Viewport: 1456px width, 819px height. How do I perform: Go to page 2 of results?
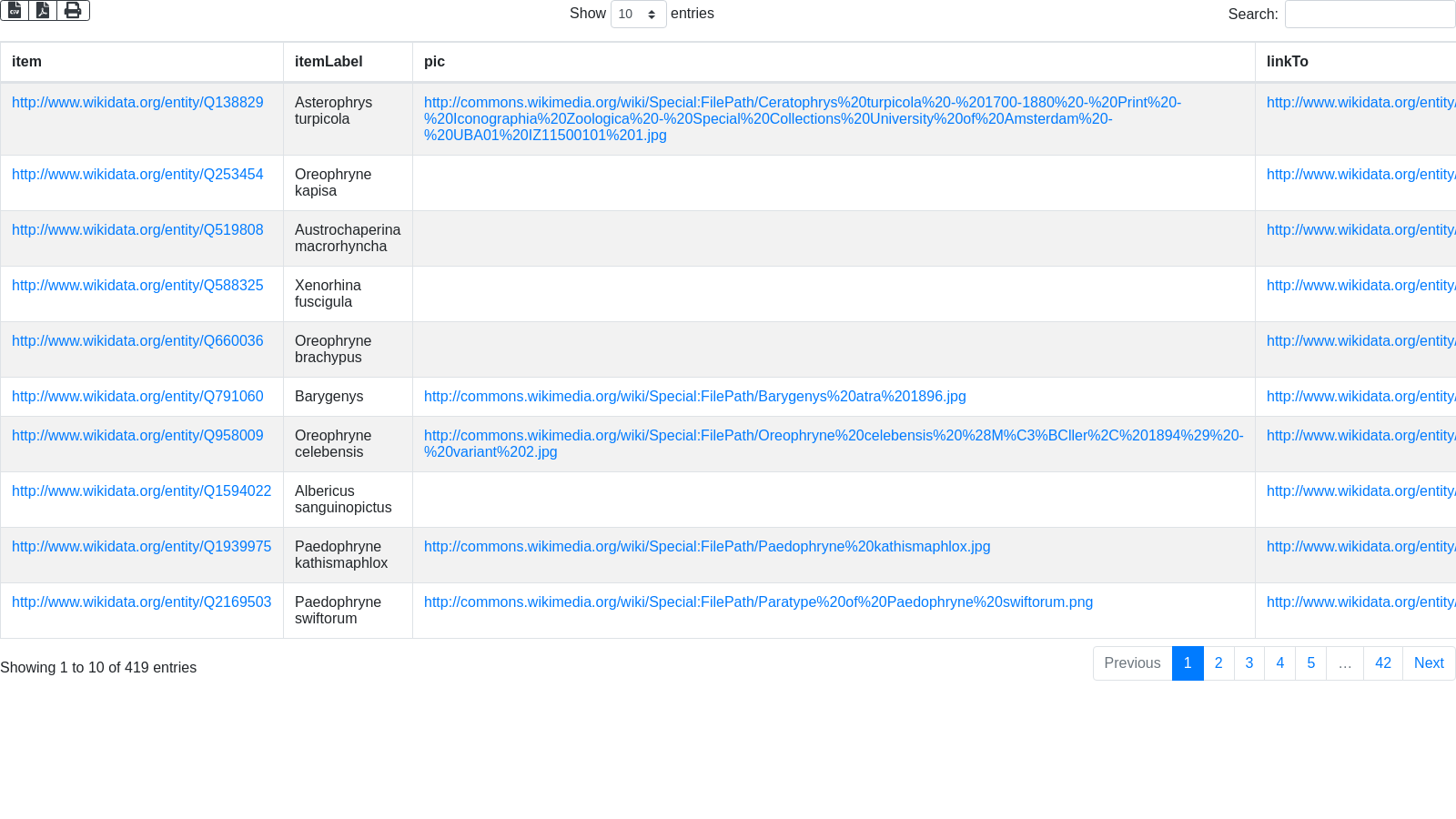(1218, 663)
